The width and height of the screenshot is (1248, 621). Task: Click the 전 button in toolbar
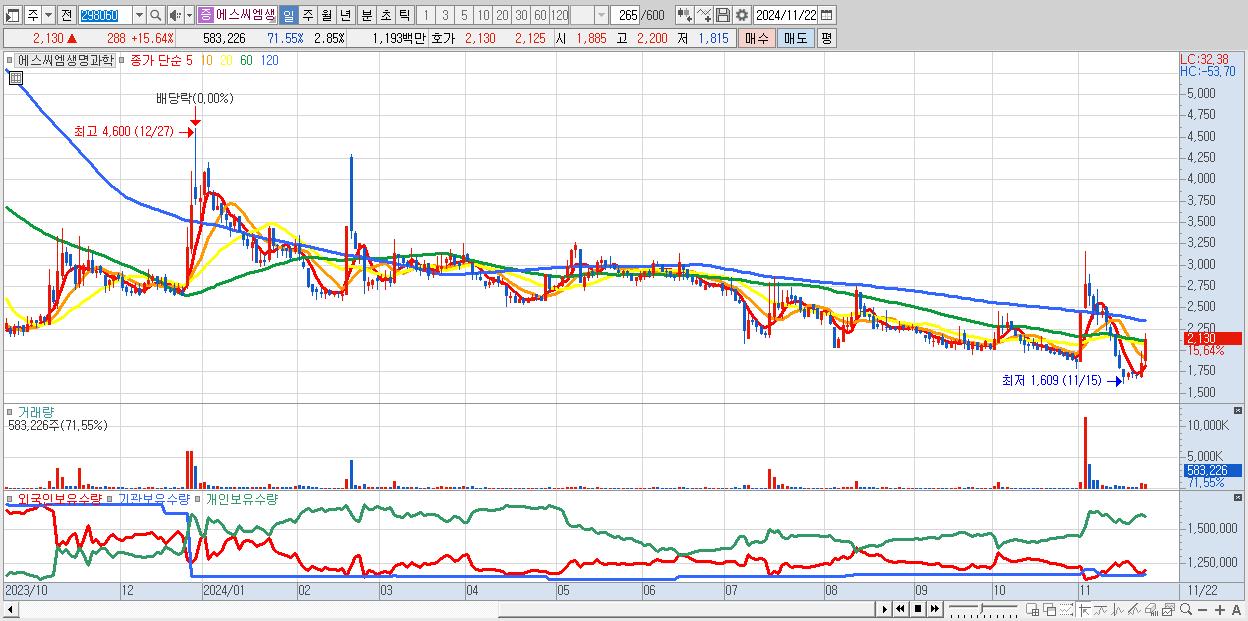[66, 15]
